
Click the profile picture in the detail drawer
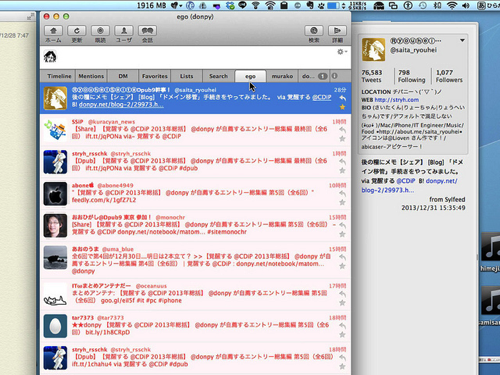(373, 49)
